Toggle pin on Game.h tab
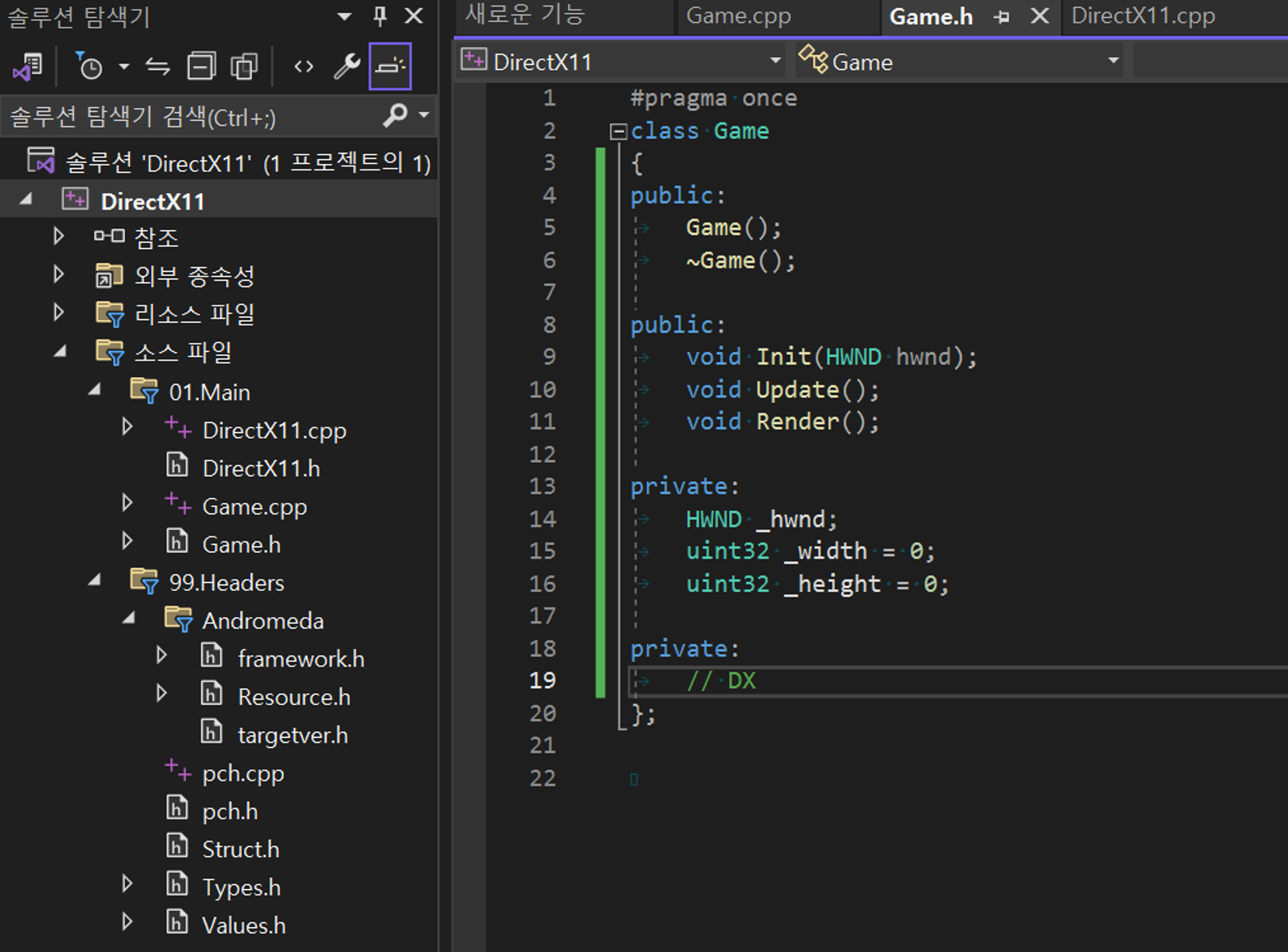This screenshot has height=952, width=1288. tap(1001, 17)
